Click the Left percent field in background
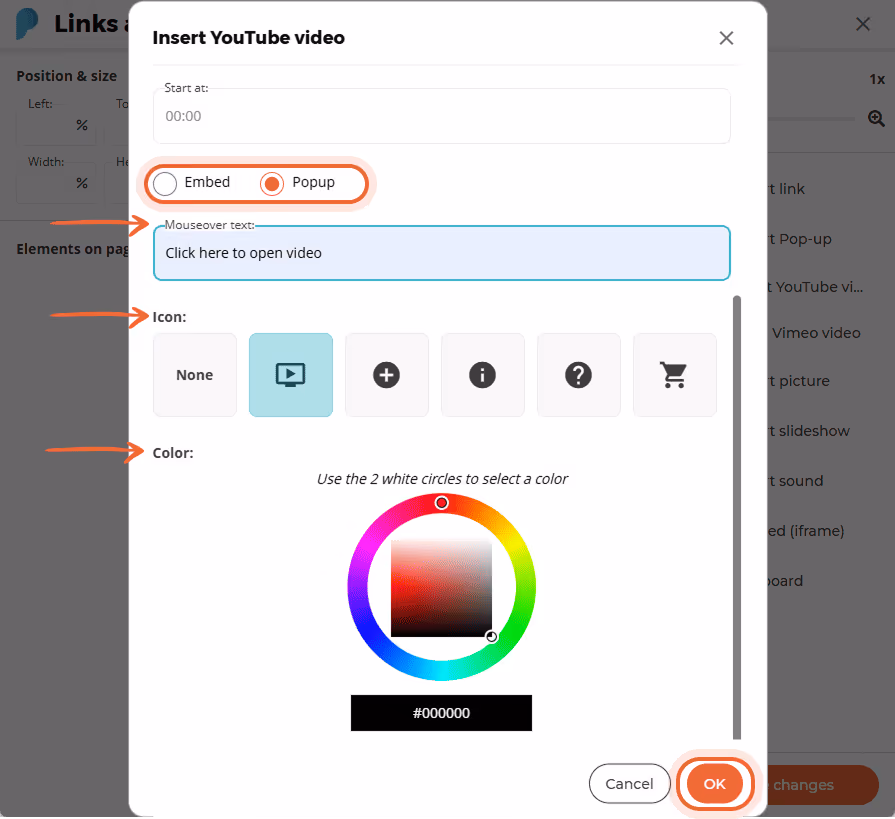The image size is (895, 819). tap(56, 126)
